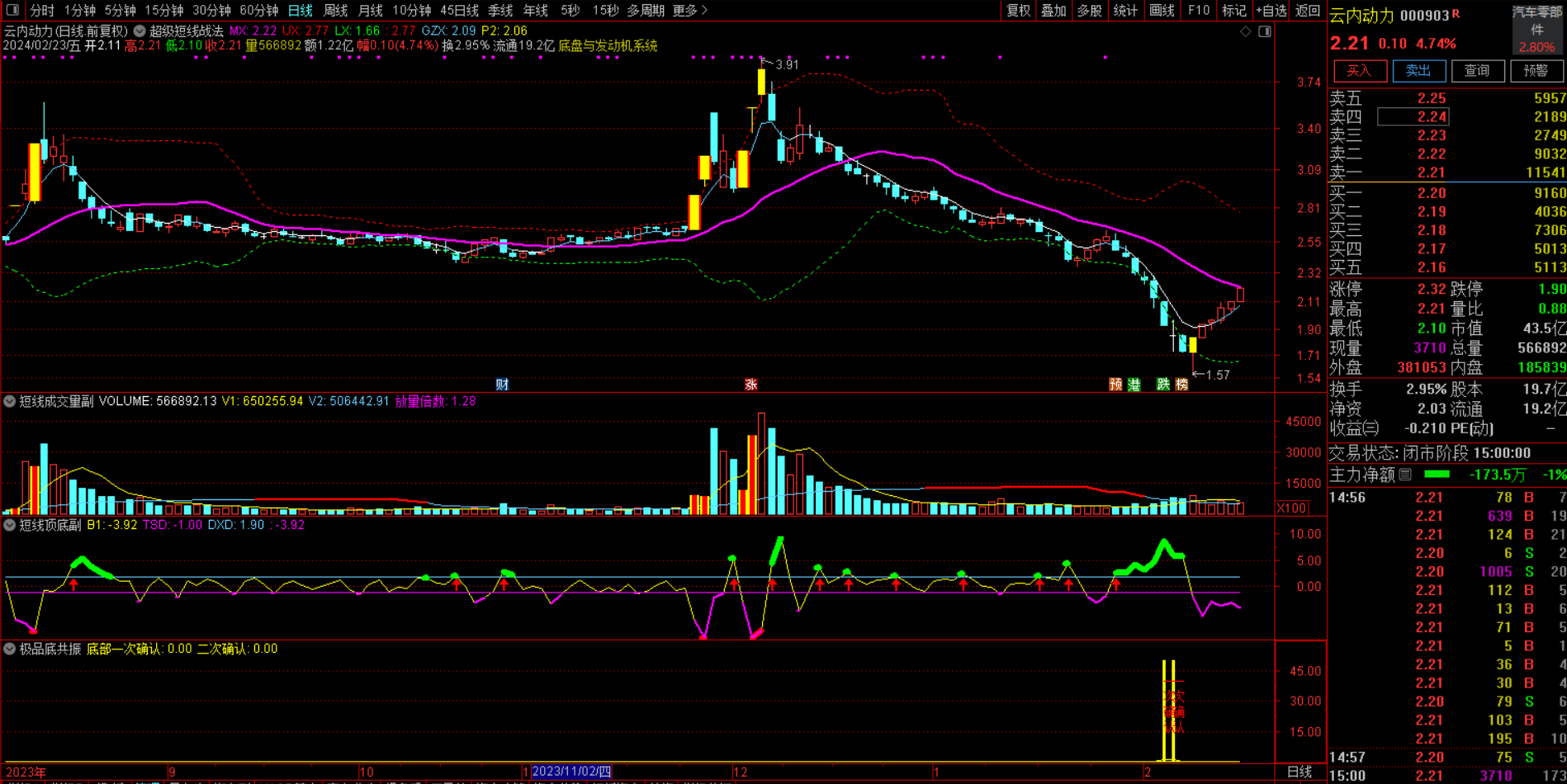The height and width of the screenshot is (784, 1567).
Task: Switch to the 60分钟 chart period
Action: click(259, 10)
